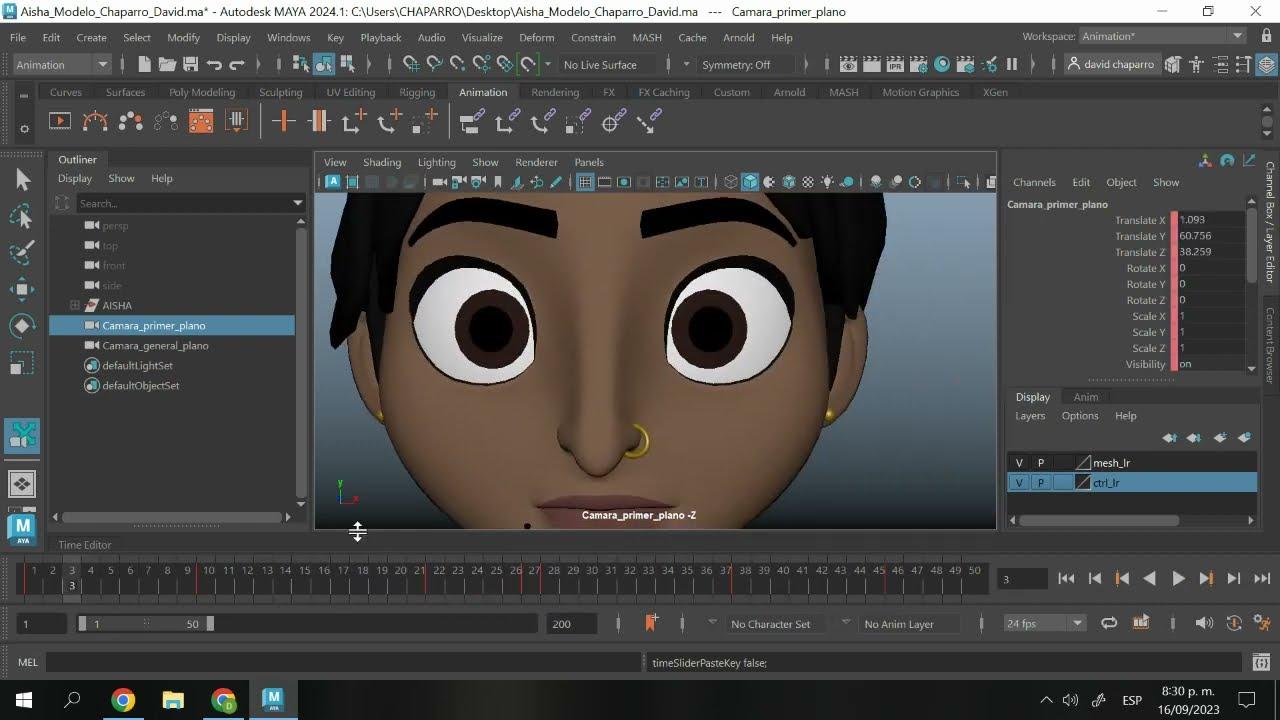
Task: Open the Constrain menu
Action: (x=593, y=37)
